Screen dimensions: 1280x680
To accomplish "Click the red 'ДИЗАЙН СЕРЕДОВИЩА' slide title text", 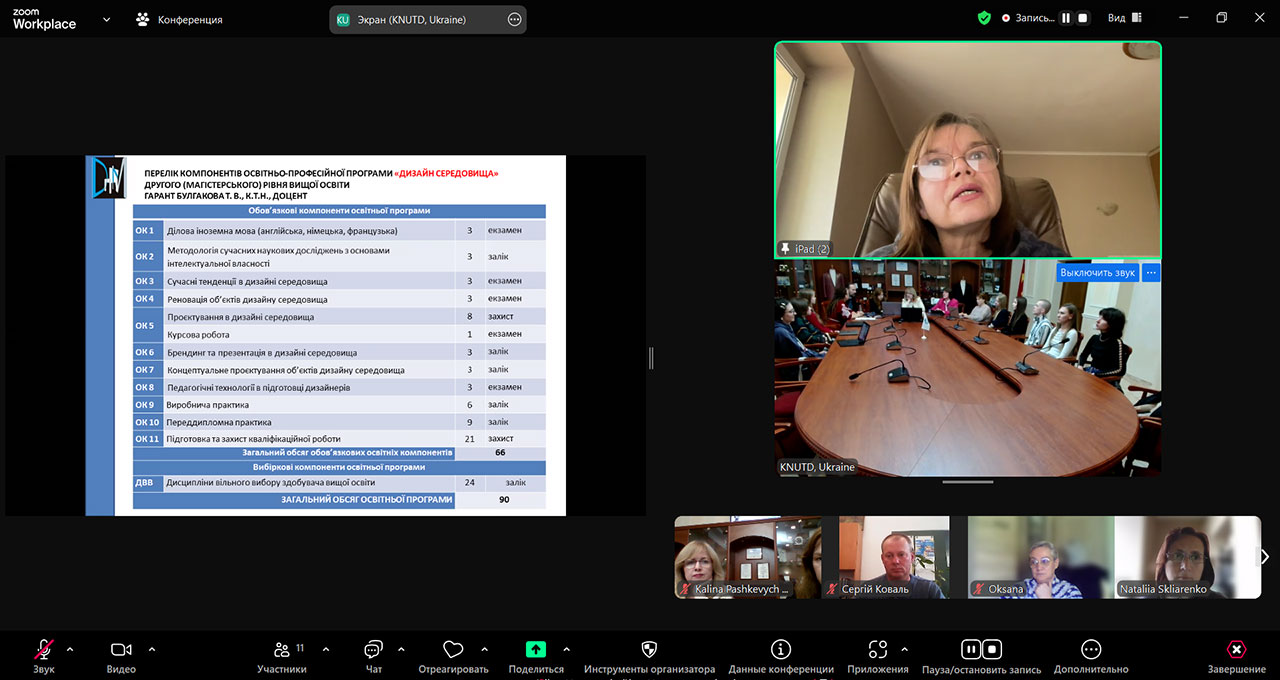I will pos(447,173).
